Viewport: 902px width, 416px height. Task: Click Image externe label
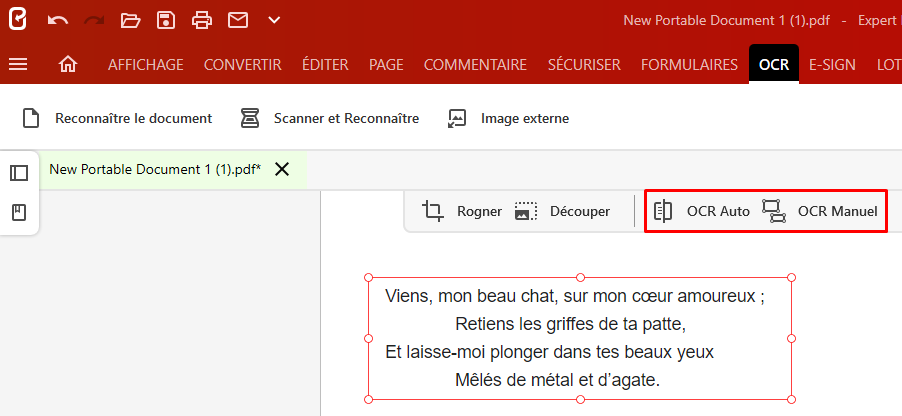[x=525, y=119]
